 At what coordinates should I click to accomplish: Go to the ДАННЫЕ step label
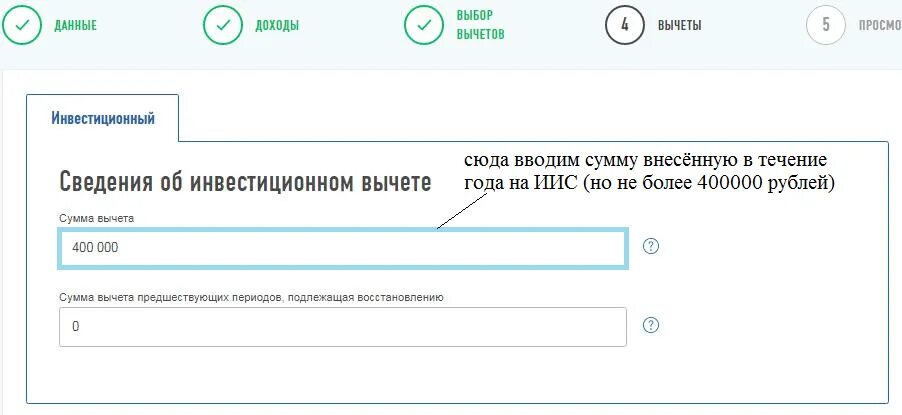pos(75,26)
